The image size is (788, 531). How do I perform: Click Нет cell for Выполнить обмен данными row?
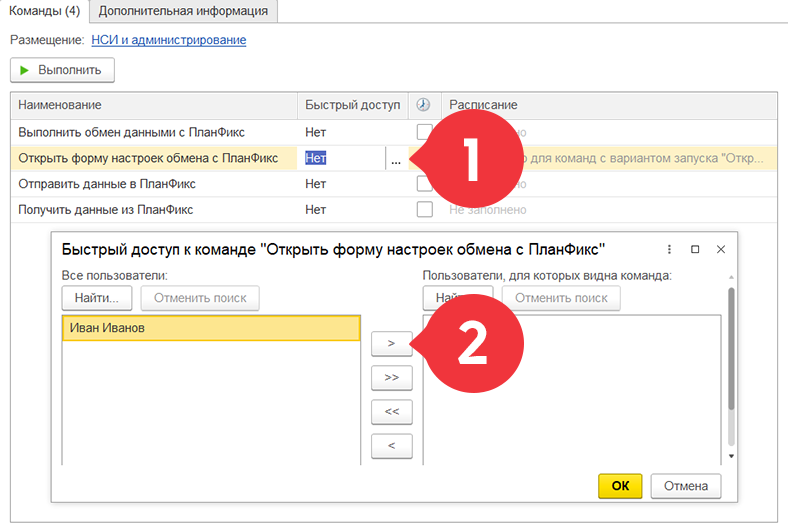[x=352, y=132]
